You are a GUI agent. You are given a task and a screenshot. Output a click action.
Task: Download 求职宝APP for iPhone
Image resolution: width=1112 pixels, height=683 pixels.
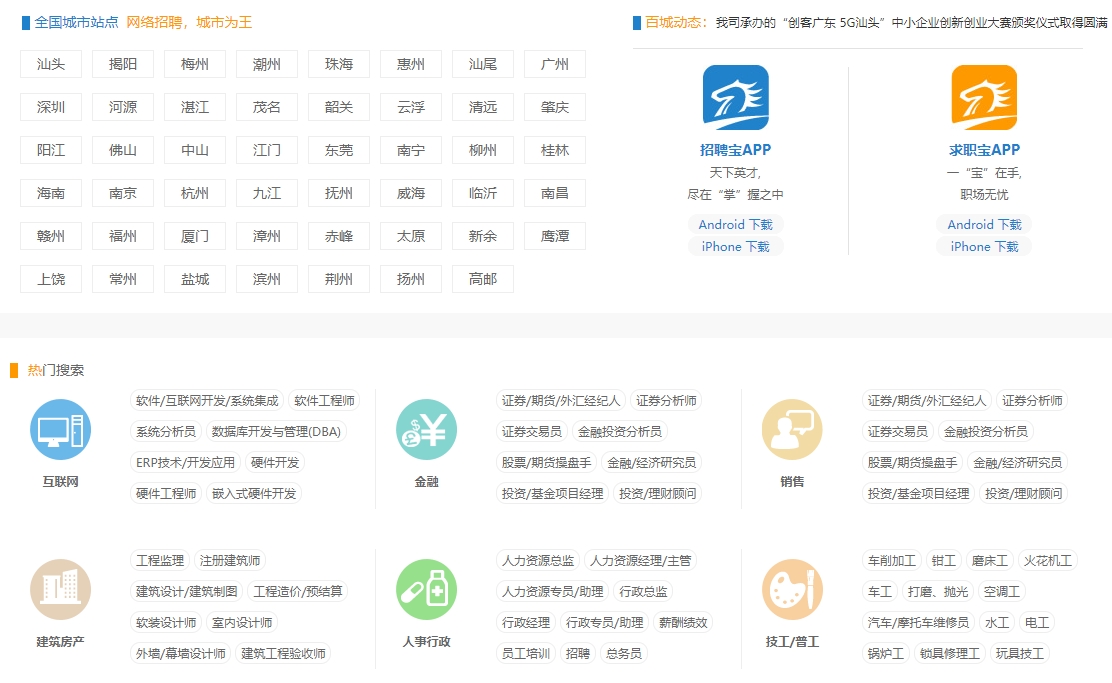click(984, 247)
